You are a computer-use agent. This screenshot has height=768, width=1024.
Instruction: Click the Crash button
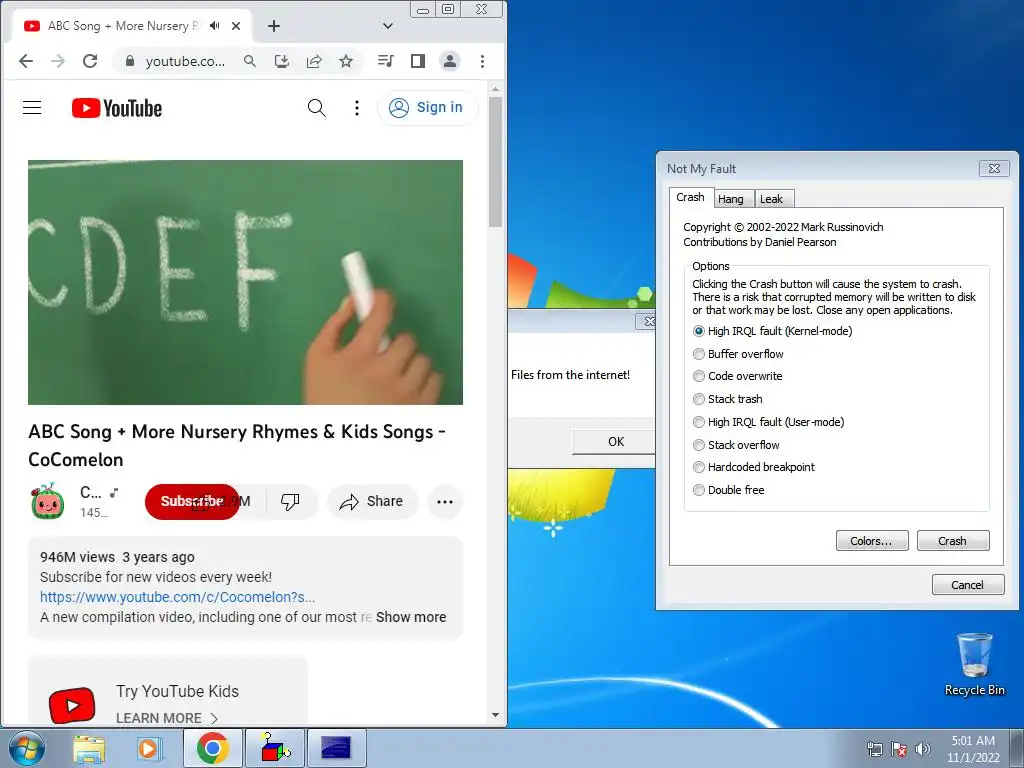click(x=953, y=541)
